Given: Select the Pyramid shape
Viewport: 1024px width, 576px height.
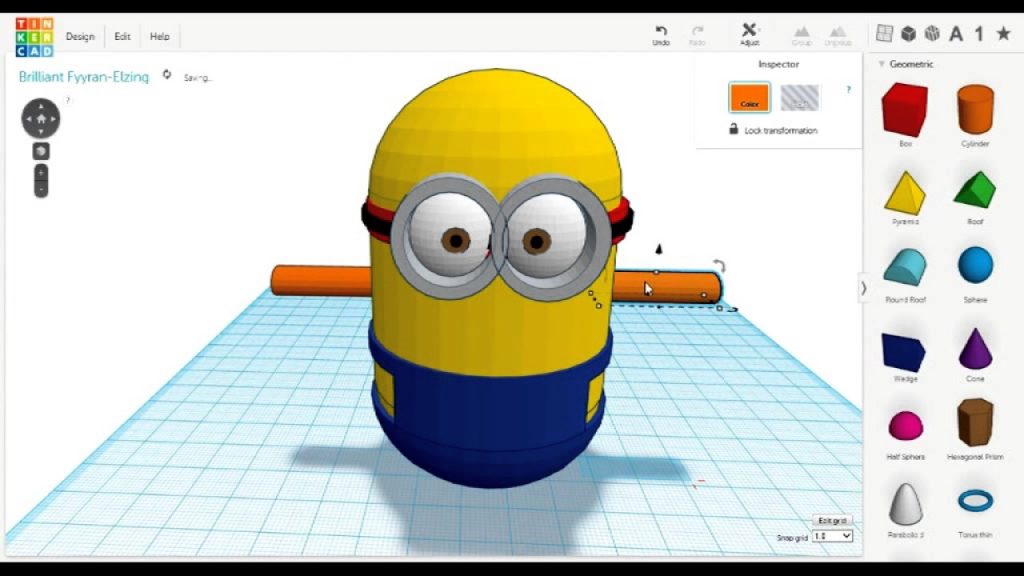Looking at the screenshot, I should point(905,190).
